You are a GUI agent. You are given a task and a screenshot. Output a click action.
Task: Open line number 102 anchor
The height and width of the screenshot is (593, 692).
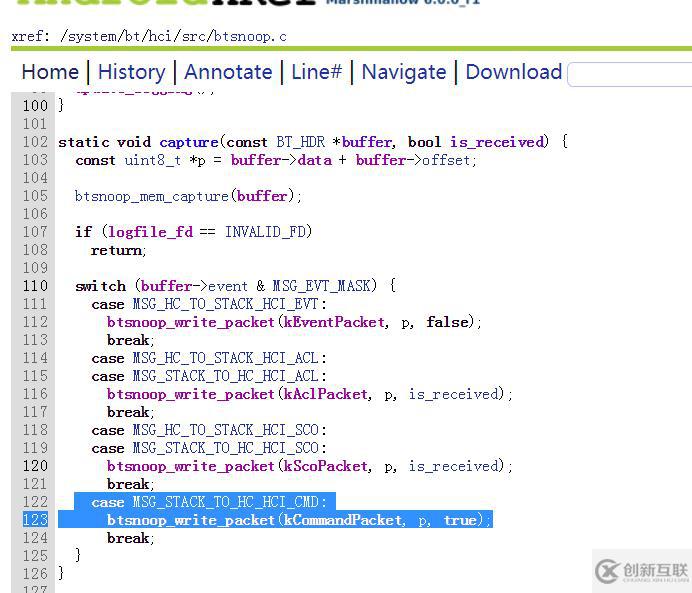point(35,142)
